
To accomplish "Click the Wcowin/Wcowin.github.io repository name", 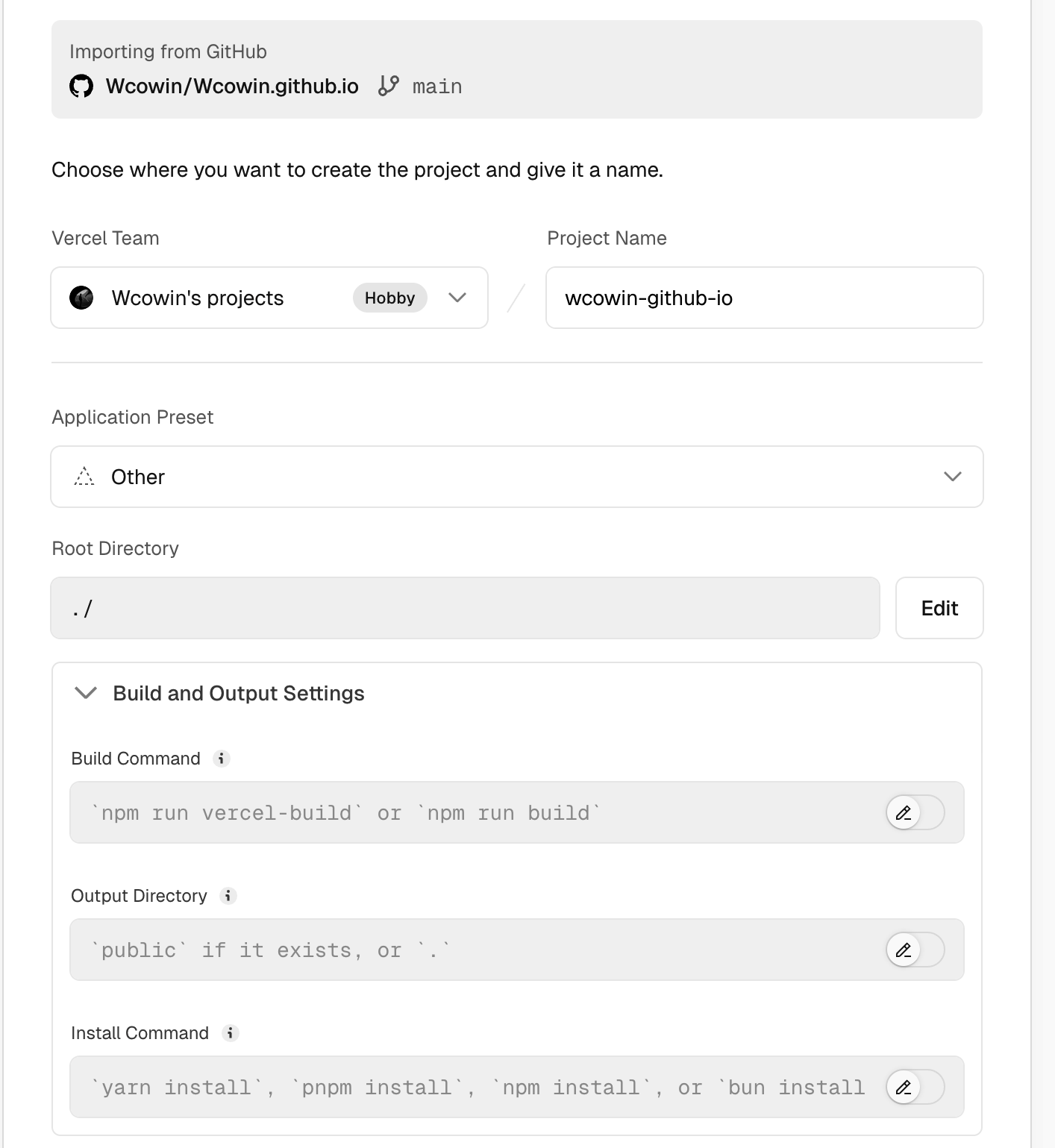I will [232, 87].
